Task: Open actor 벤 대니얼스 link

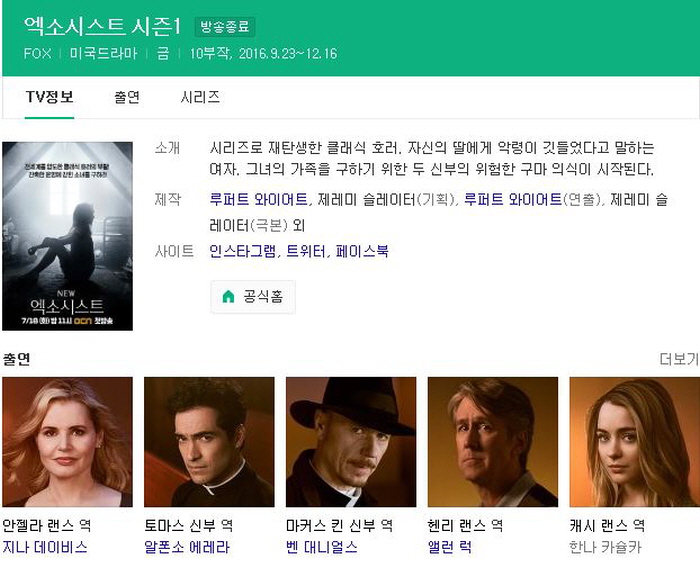Action: coord(322,547)
